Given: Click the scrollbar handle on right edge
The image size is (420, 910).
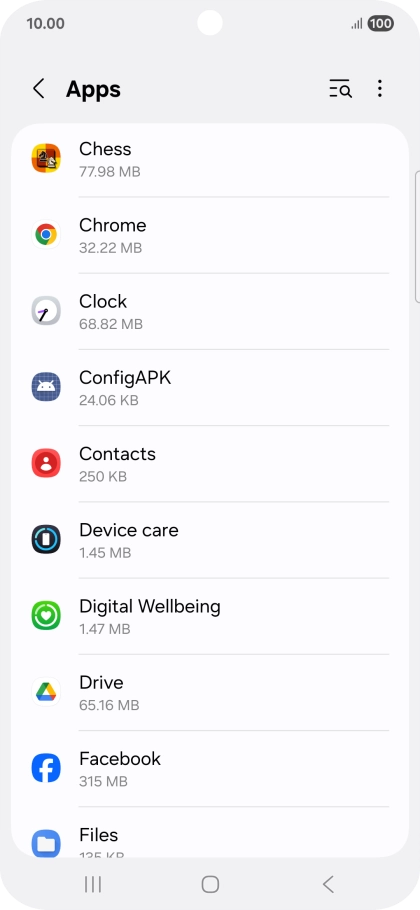Looking at the screenshot, I should [417, 237].
